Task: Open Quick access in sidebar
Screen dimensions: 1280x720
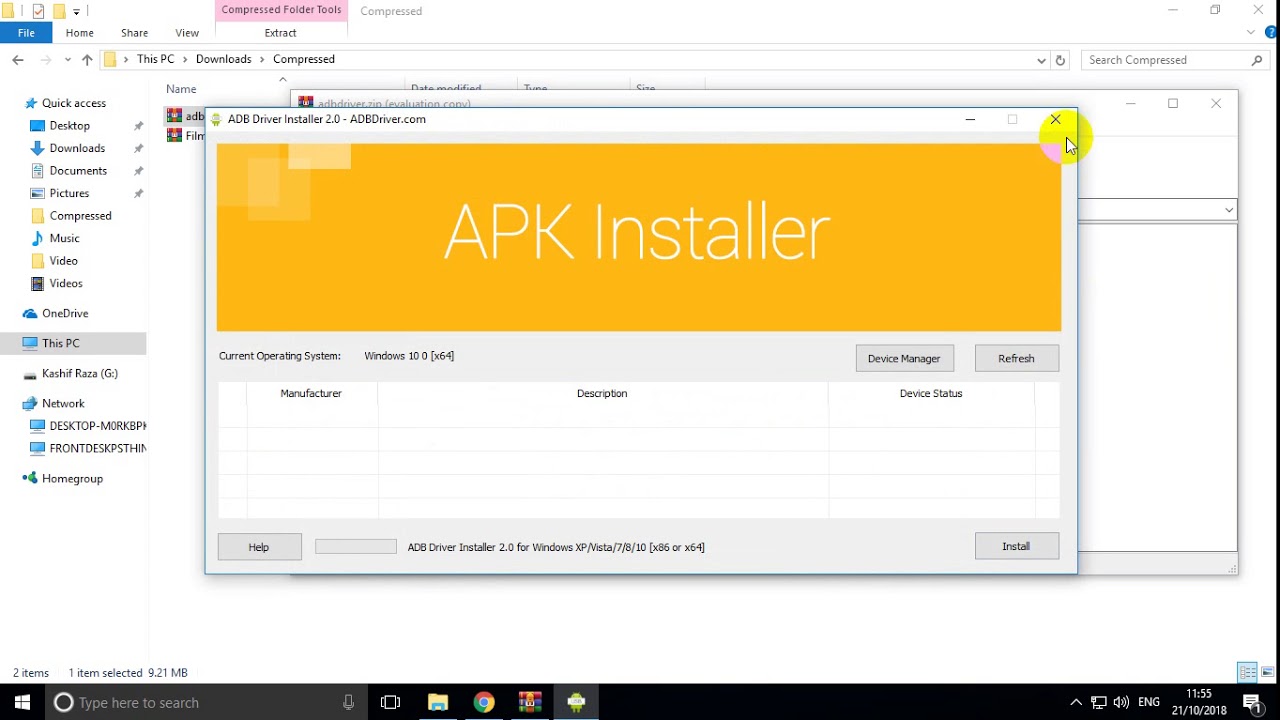Action: pyautogui.click(x=73, y=103)
